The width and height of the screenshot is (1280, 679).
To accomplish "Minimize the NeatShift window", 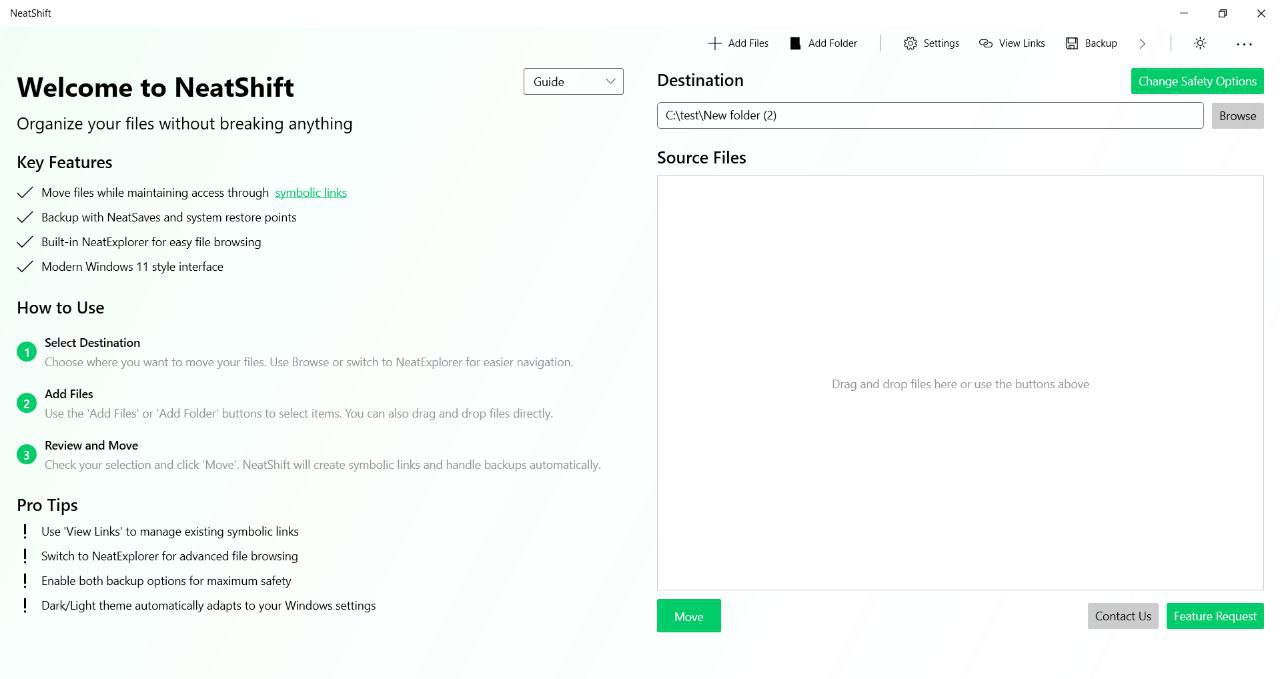I will (1184, 13).
